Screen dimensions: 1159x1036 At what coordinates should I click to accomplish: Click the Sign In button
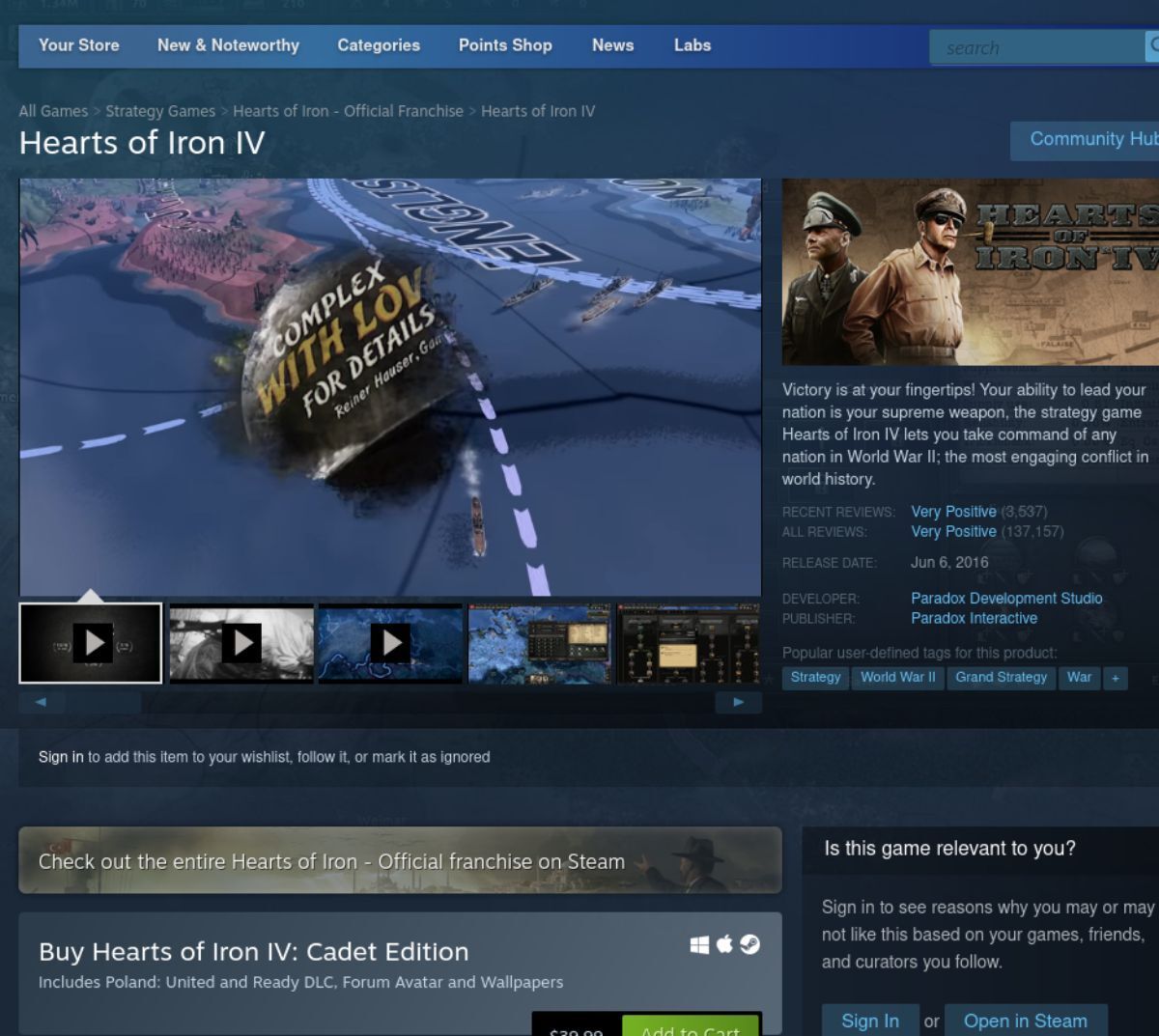(870, 1021)
